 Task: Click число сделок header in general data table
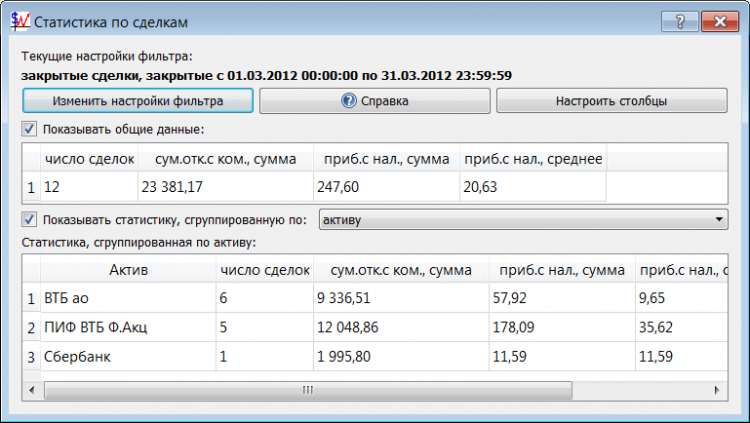[x=89, y=159]
